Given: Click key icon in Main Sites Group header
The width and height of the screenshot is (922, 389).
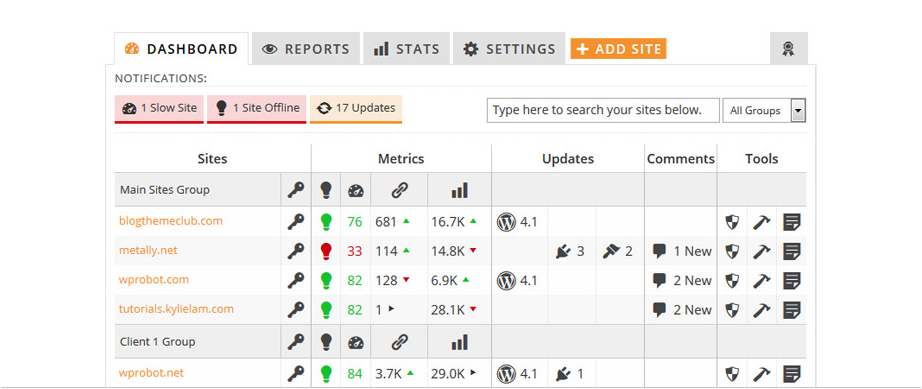Looking at the screenshot, I should tap(296, 190).
